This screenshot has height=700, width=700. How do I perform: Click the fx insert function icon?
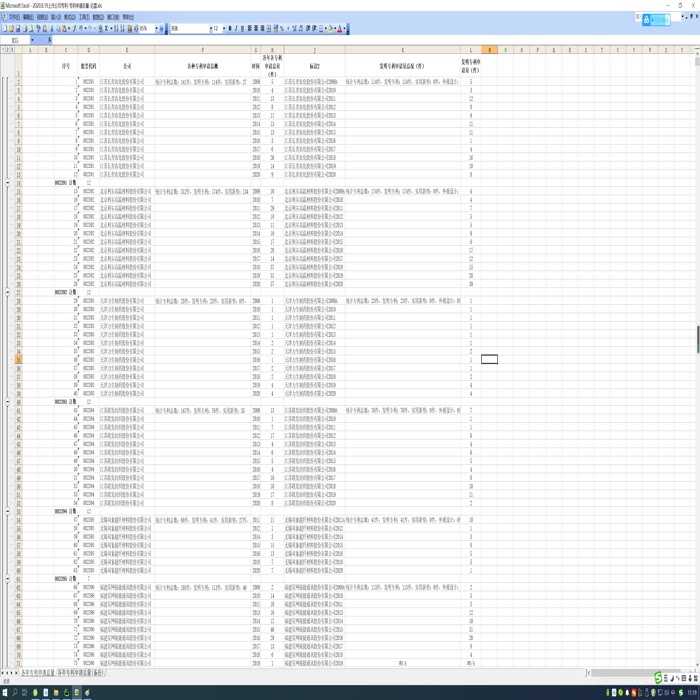(50, 40)
